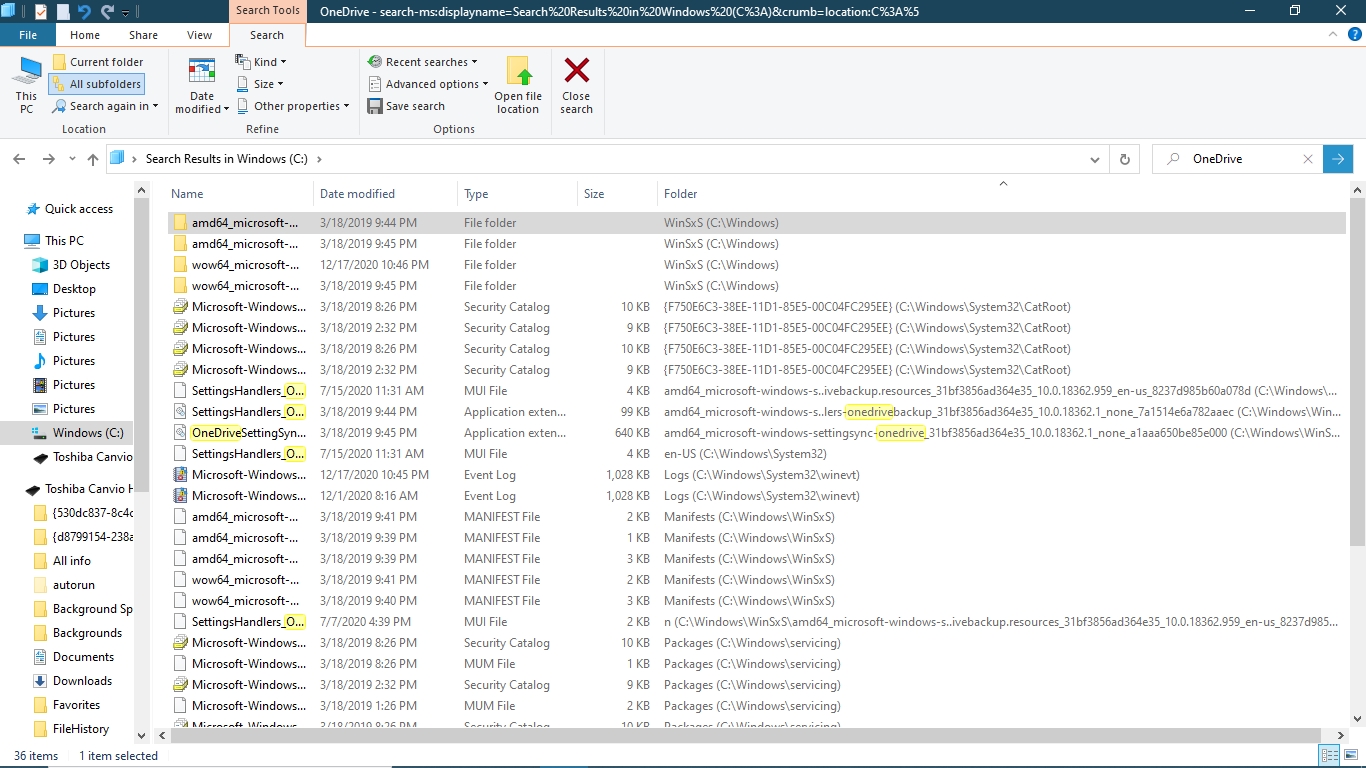Click Undo in quick access toolbar
Image resolution: width=1366 pixels, height=768 pixels.
pos(84,12)
